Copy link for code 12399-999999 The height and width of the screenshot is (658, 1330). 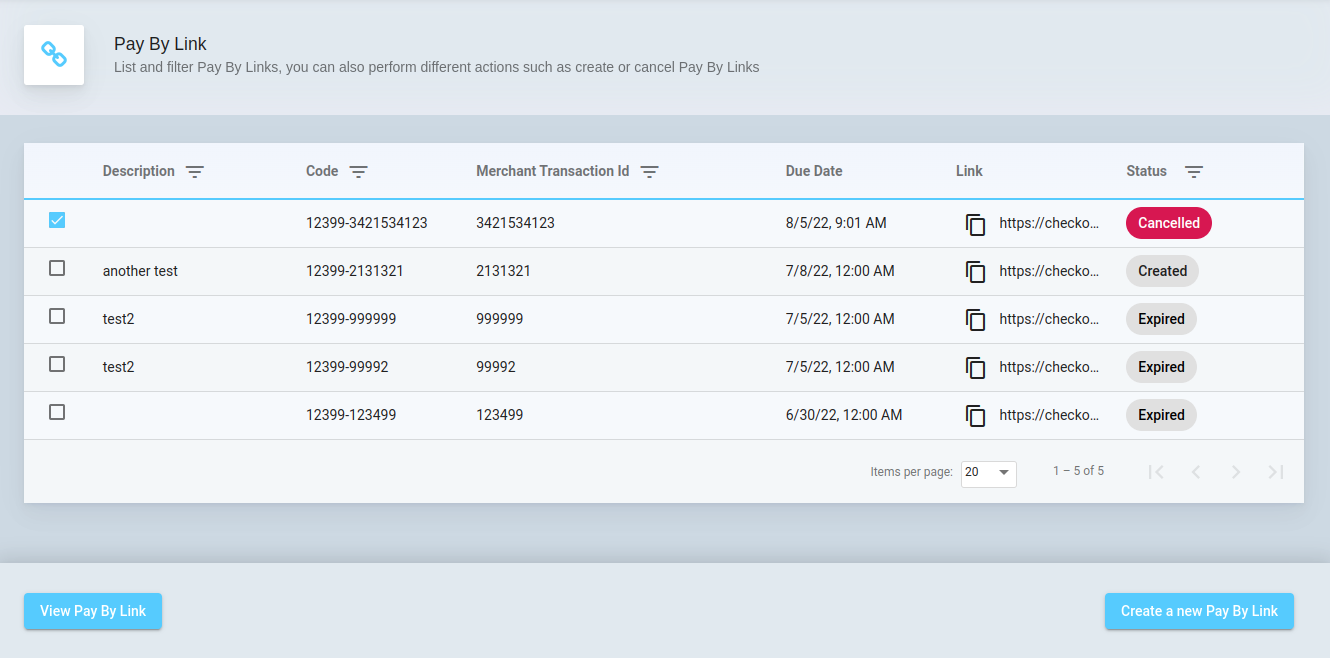click(x=975, y=320)
